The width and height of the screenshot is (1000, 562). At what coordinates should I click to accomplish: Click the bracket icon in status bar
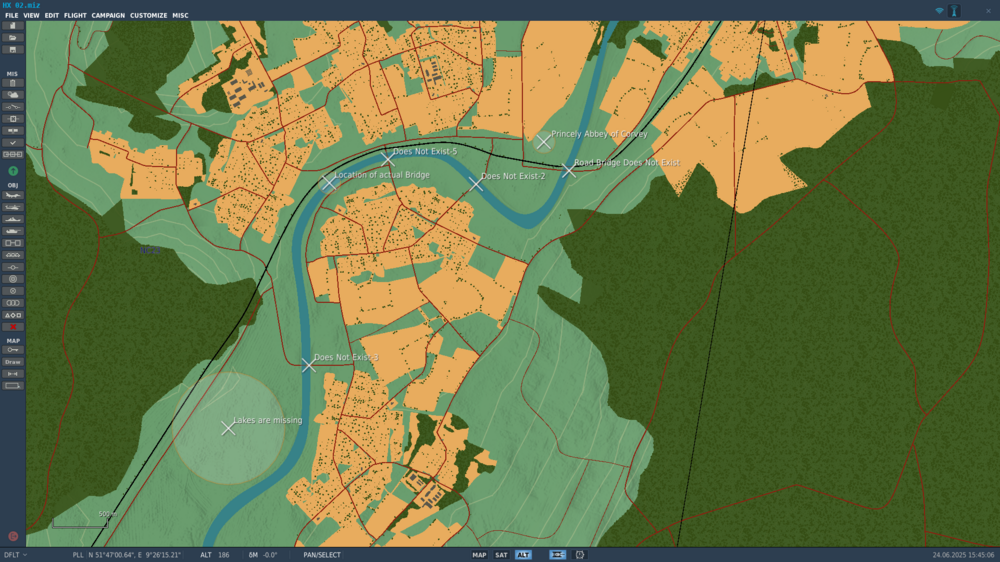click(580, 555)
